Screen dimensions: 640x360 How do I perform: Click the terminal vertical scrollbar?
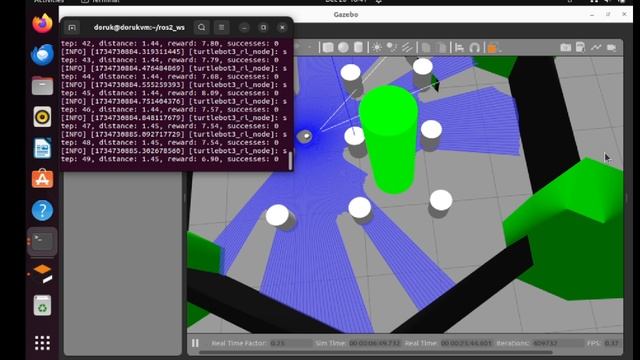tap(291, 160)
